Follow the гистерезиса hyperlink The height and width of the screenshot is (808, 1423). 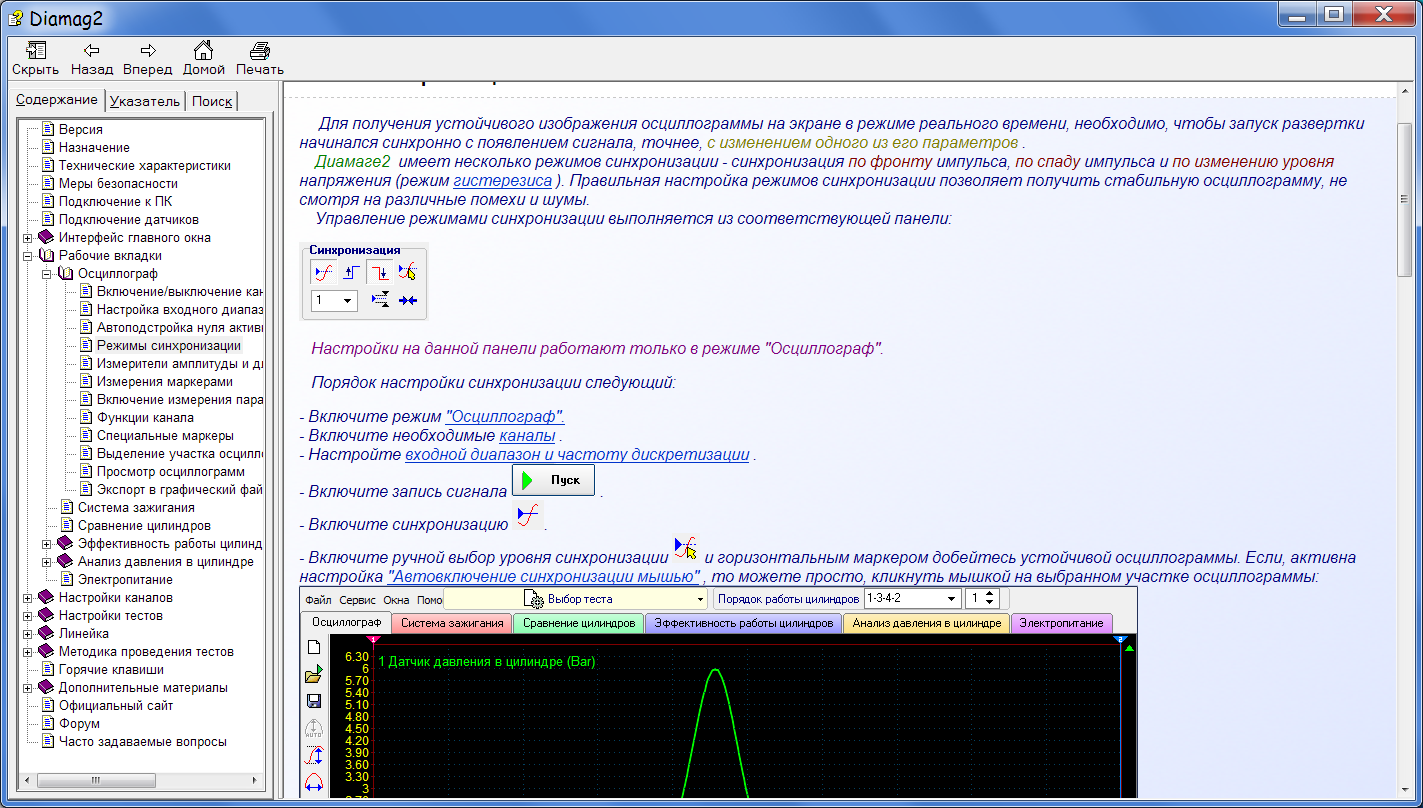pos(502,181)
